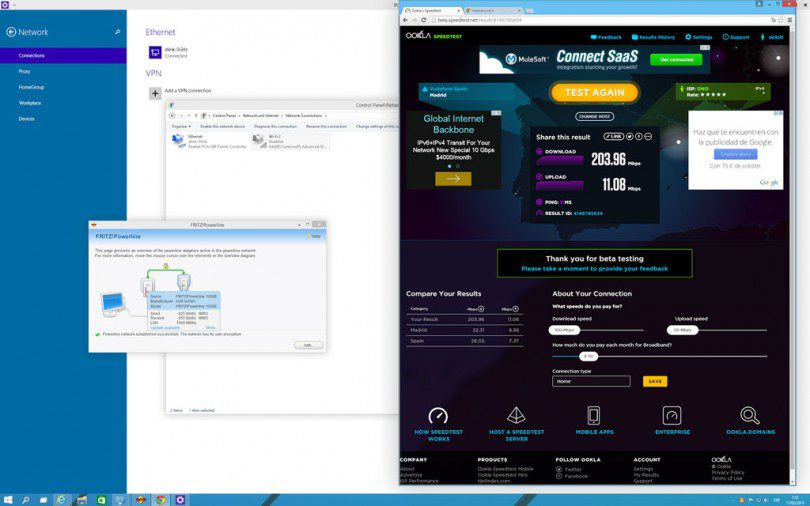Open Speedtest Settings gear link

[698, 37]
